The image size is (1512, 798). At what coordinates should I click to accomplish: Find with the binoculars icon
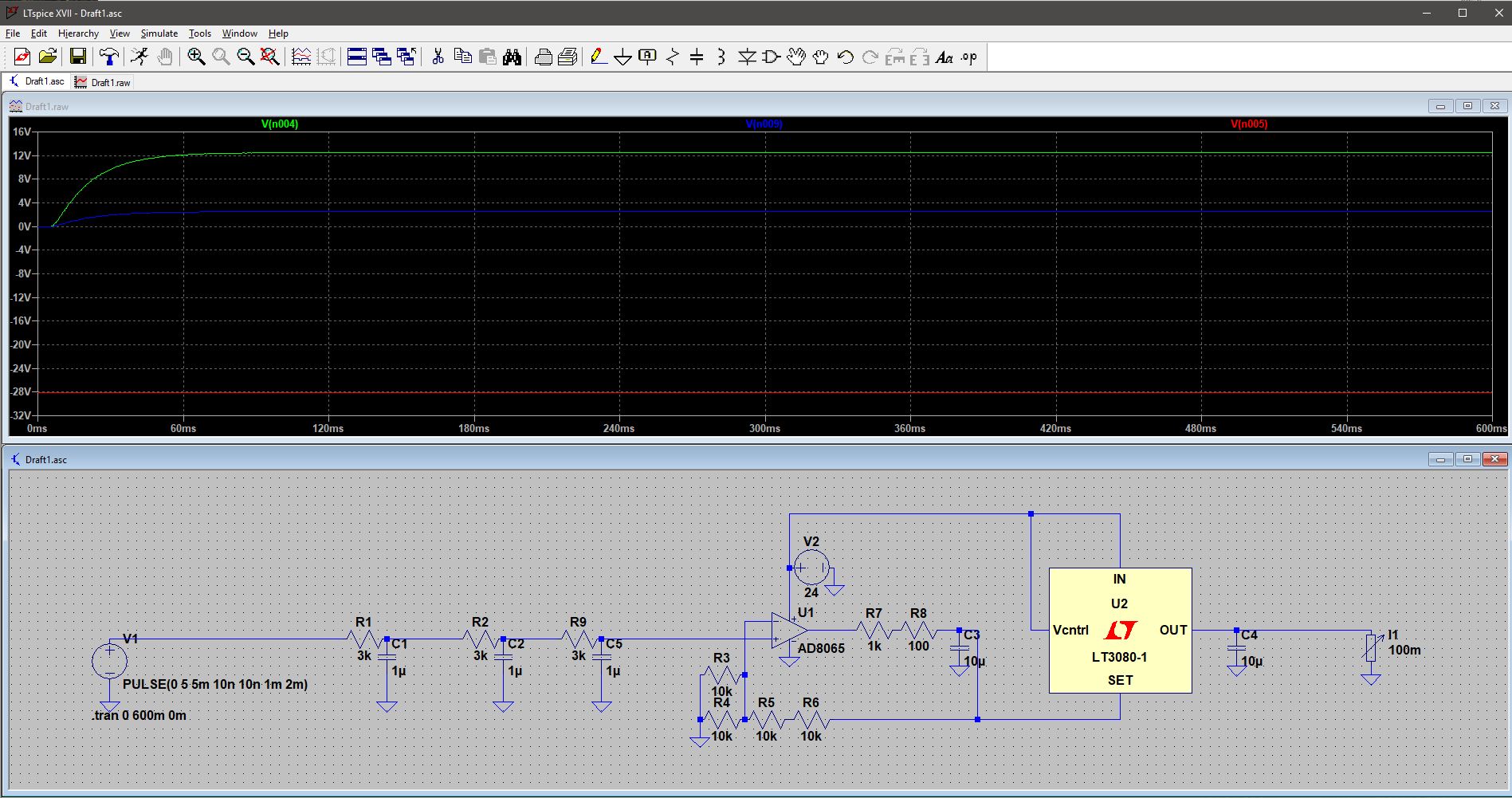513,57
